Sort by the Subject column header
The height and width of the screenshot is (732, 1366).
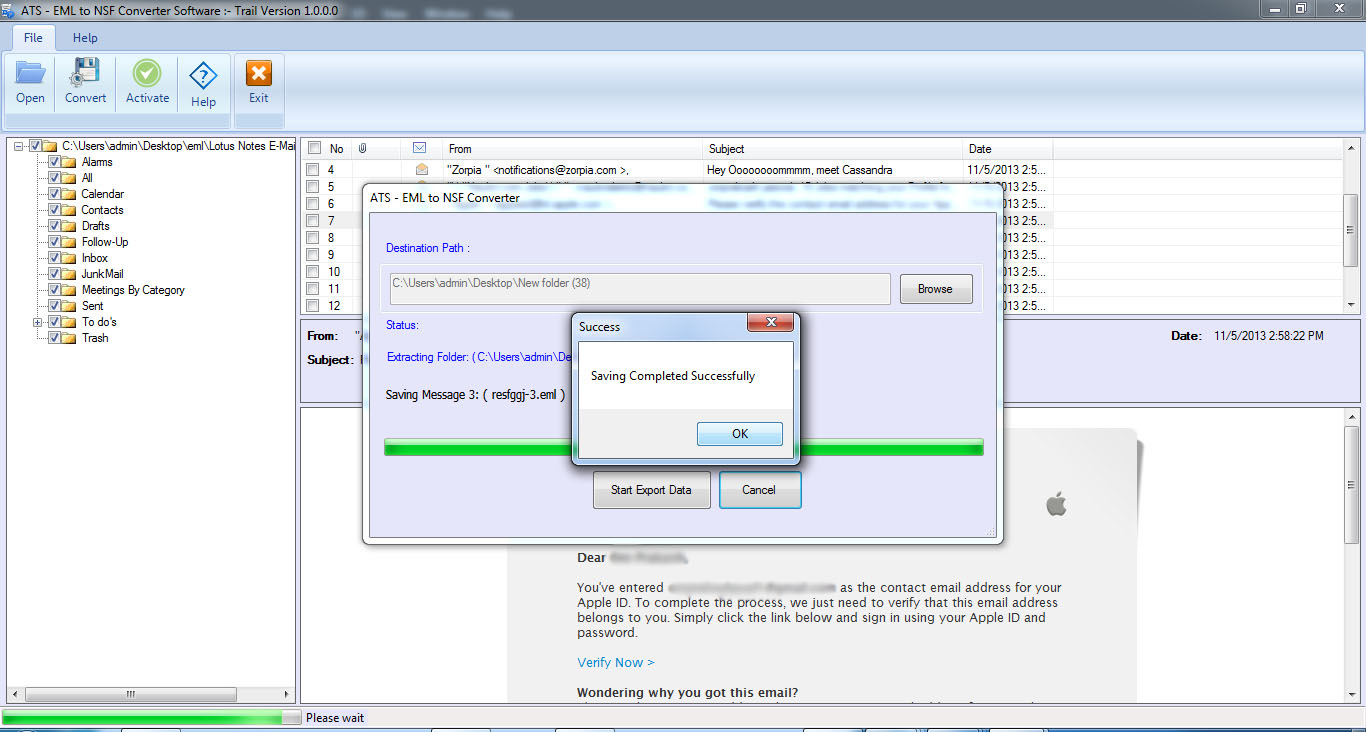click(x=833, y=148)
